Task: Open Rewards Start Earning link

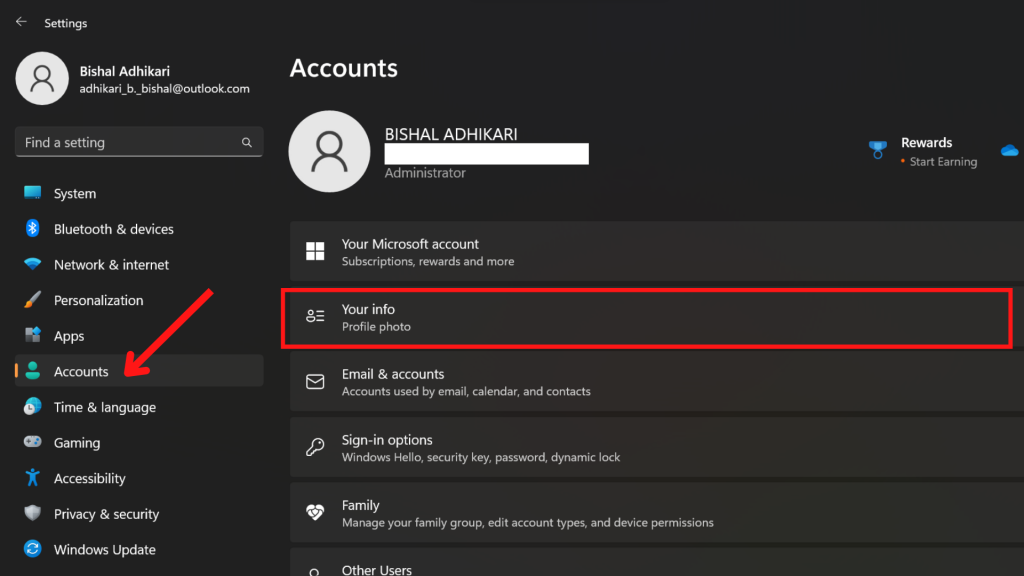Action: point(943,161)
